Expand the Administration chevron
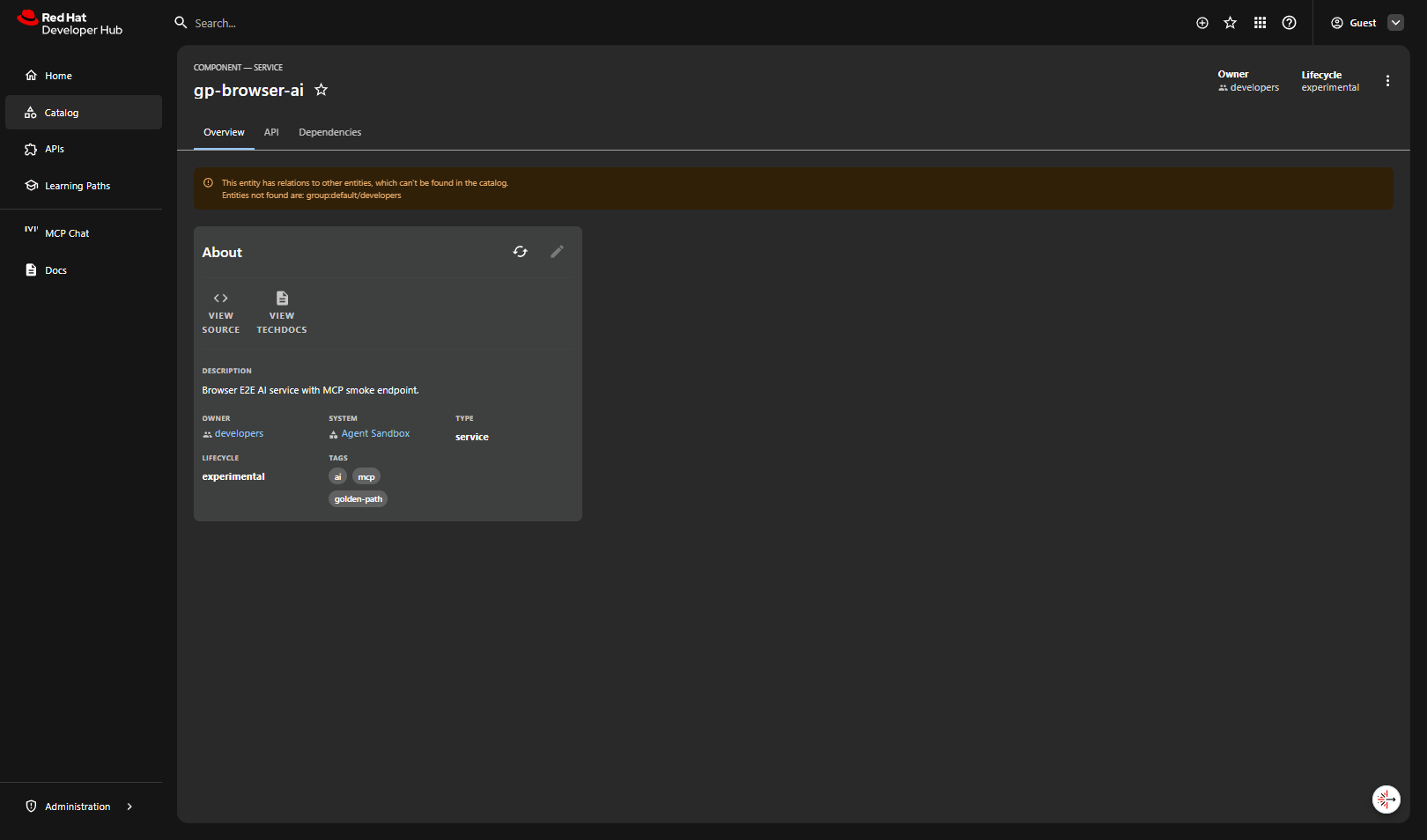The width and height of the screenshot is (1427, 840). (x=129, y=807)
